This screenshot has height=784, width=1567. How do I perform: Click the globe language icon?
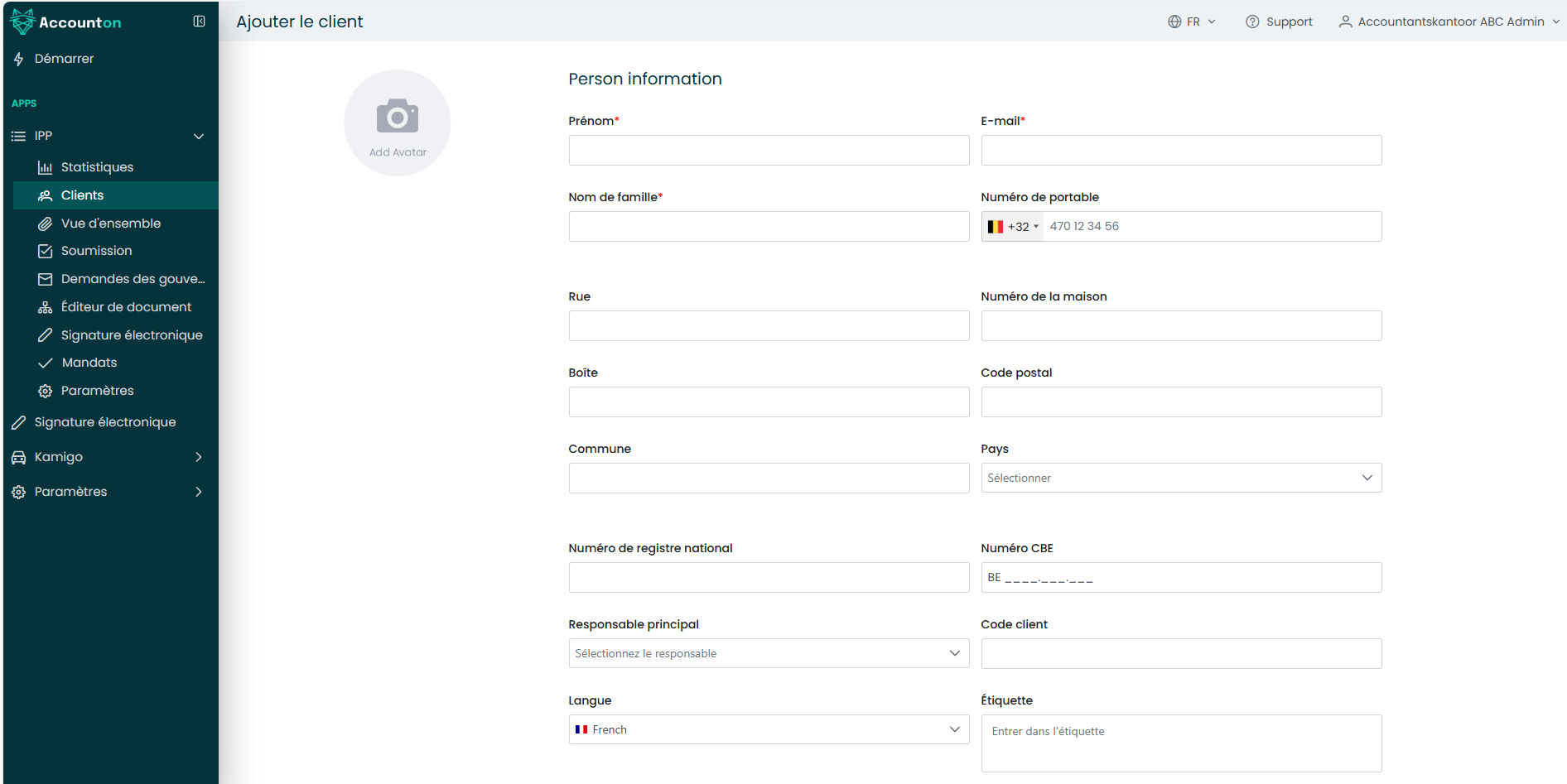(1174, 22)
